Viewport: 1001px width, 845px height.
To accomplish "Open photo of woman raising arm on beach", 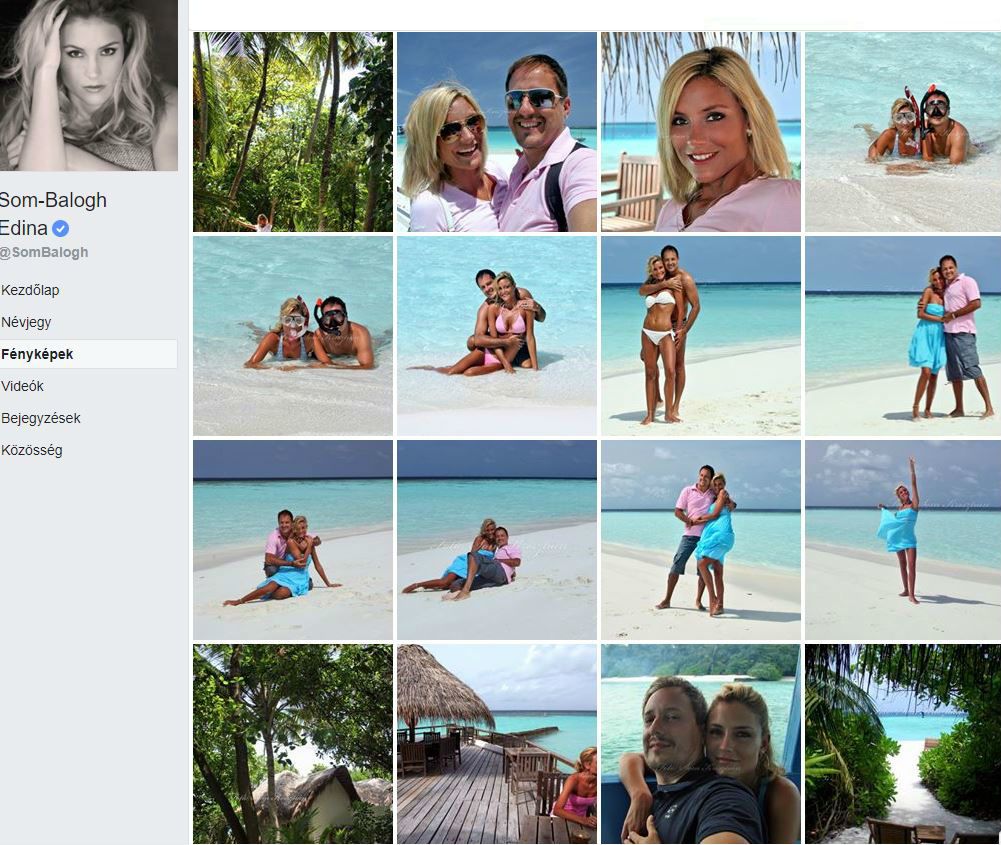I will [903, 540].
